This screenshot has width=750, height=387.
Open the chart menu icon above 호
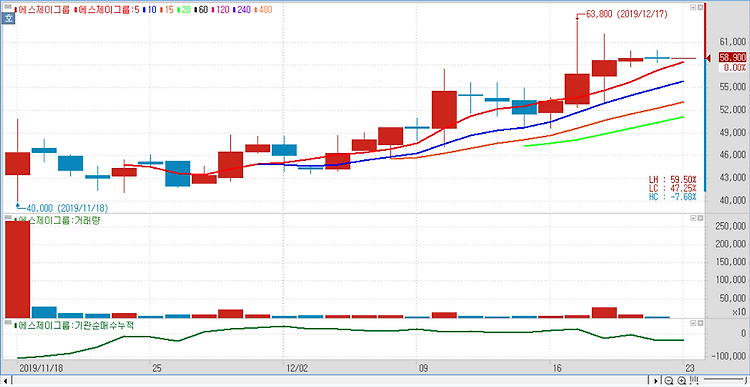(x=8, y=7)
